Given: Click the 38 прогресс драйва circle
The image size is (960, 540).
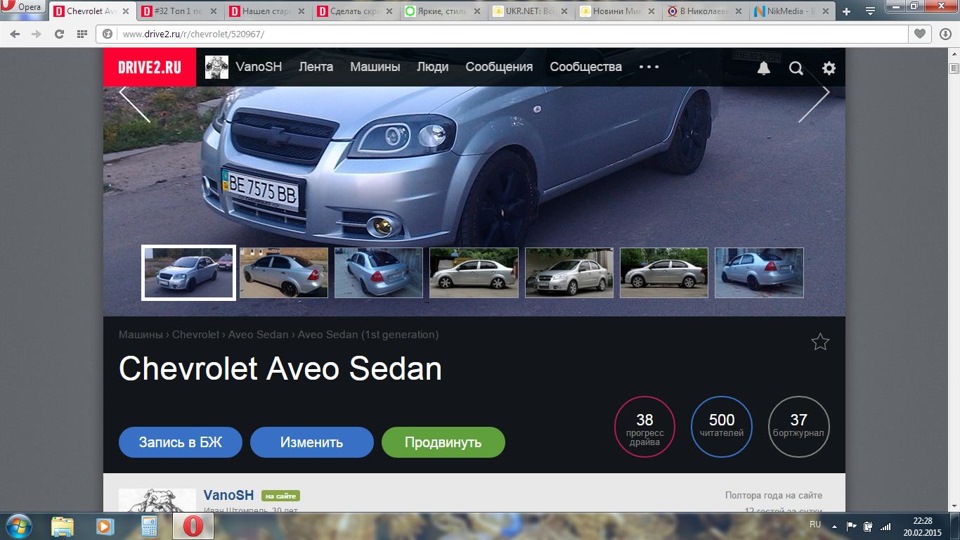Looking at the screenshot, I should [x=645, y=427].
